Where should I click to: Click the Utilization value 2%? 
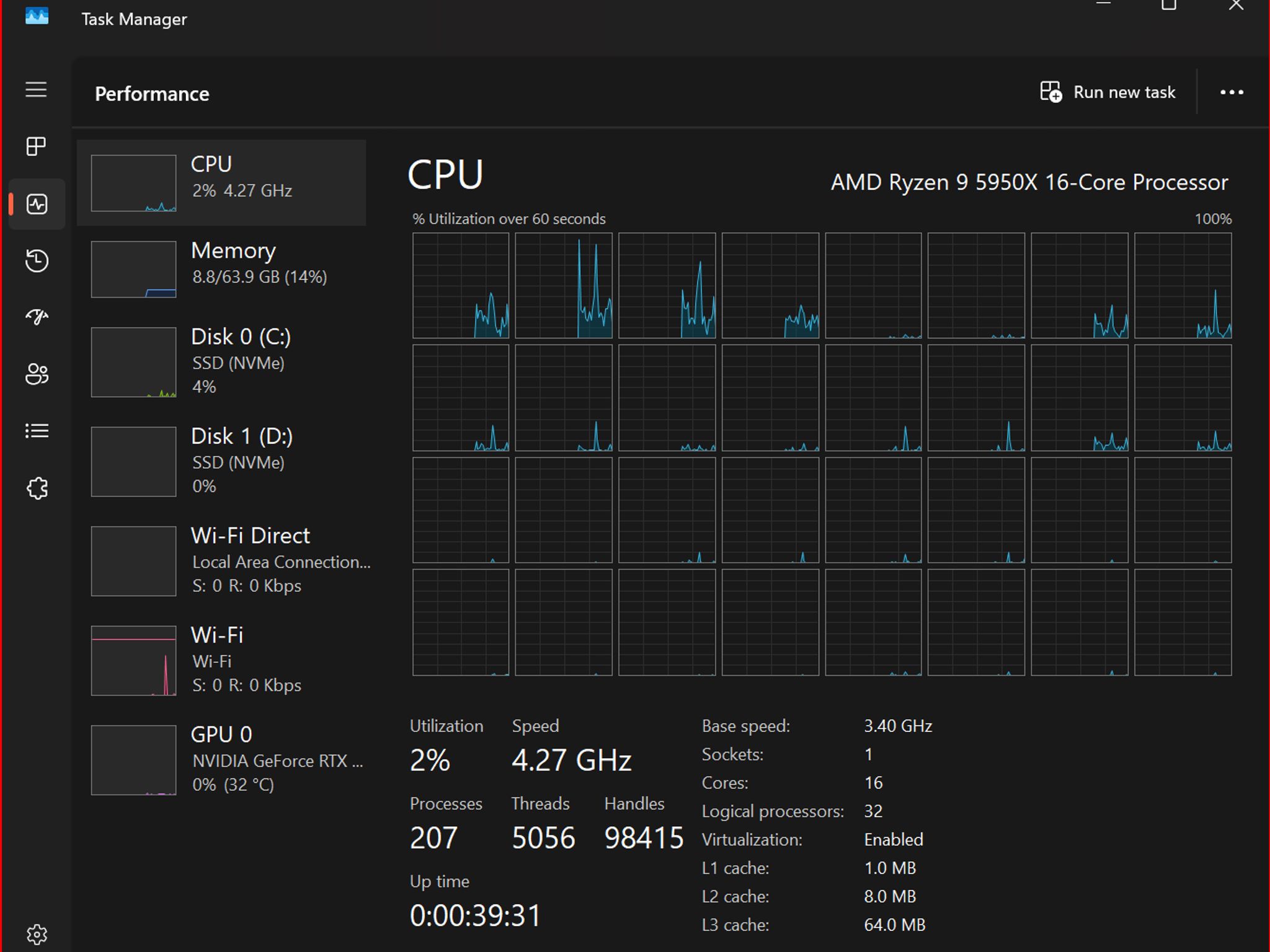[430, 760]
